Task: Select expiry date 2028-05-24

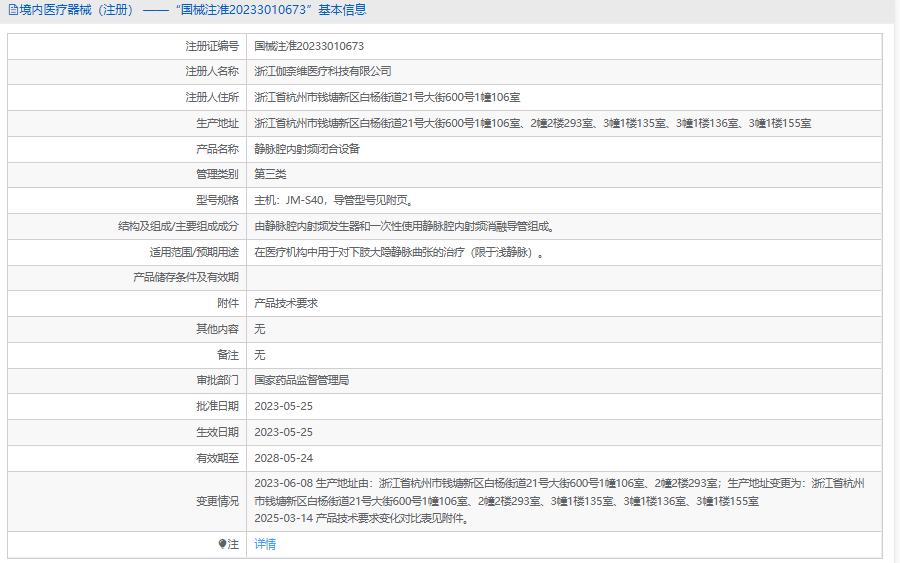Action: point(284,458)
